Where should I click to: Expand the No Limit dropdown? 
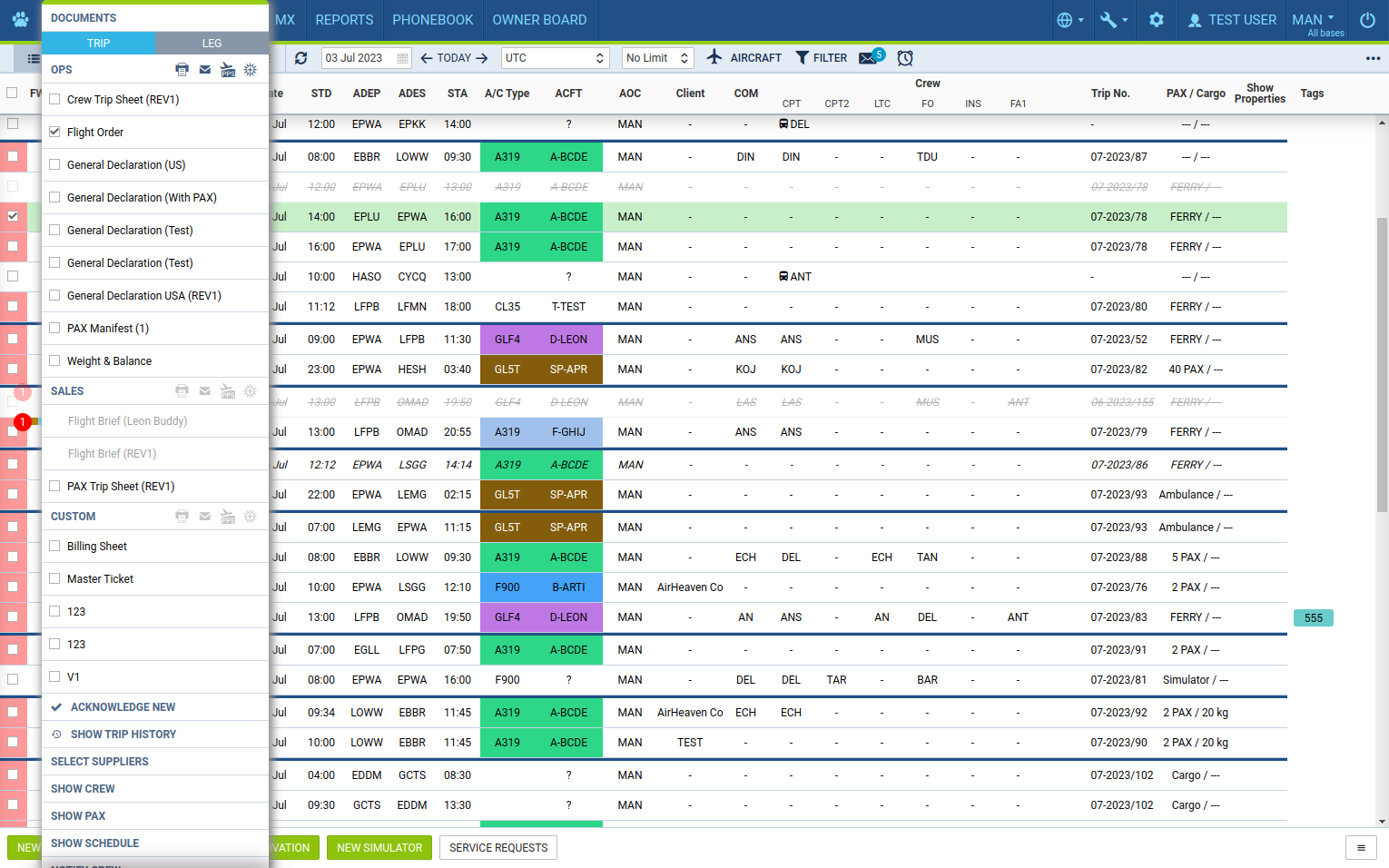(658, 58)
